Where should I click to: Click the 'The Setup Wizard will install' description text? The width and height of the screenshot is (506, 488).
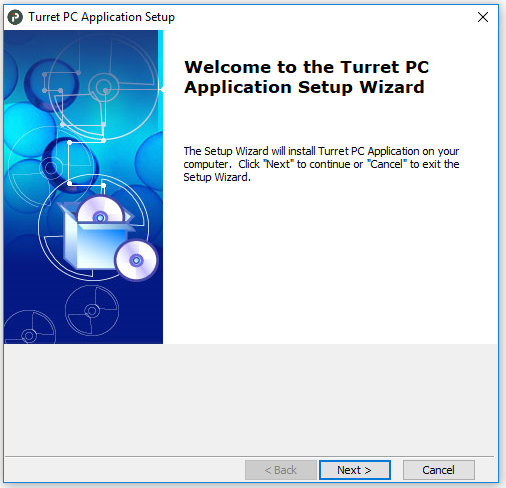point(321,164)
